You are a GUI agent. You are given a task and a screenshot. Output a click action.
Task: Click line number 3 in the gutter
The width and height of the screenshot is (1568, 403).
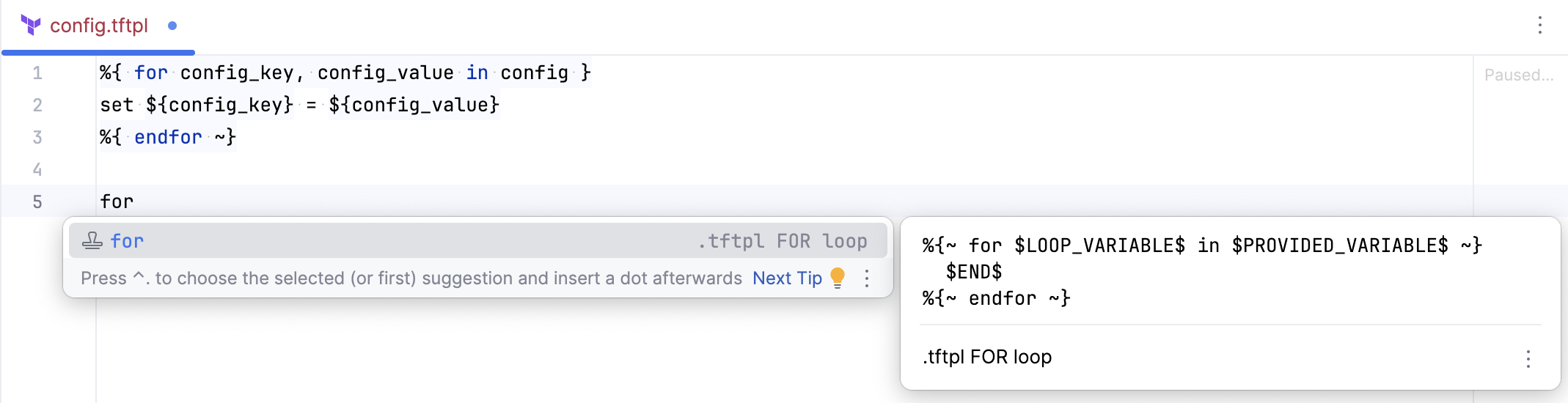(37, 138)
